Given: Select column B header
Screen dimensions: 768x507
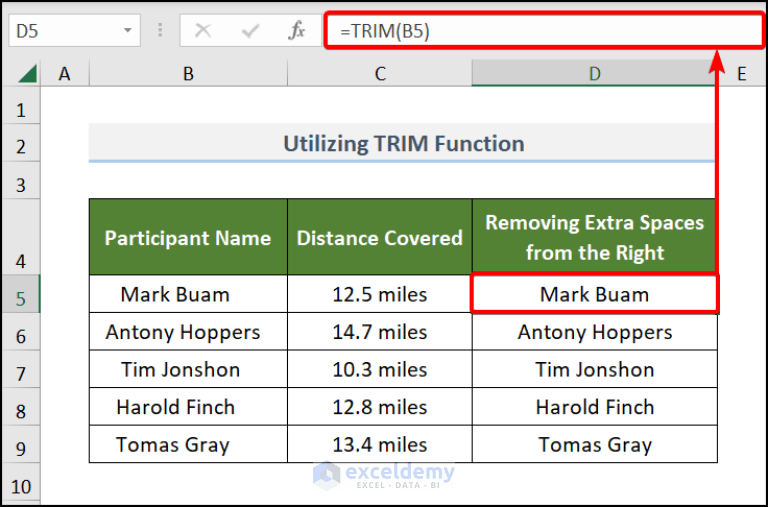Looking at the screenshot, I should click(x=188, y=73).
